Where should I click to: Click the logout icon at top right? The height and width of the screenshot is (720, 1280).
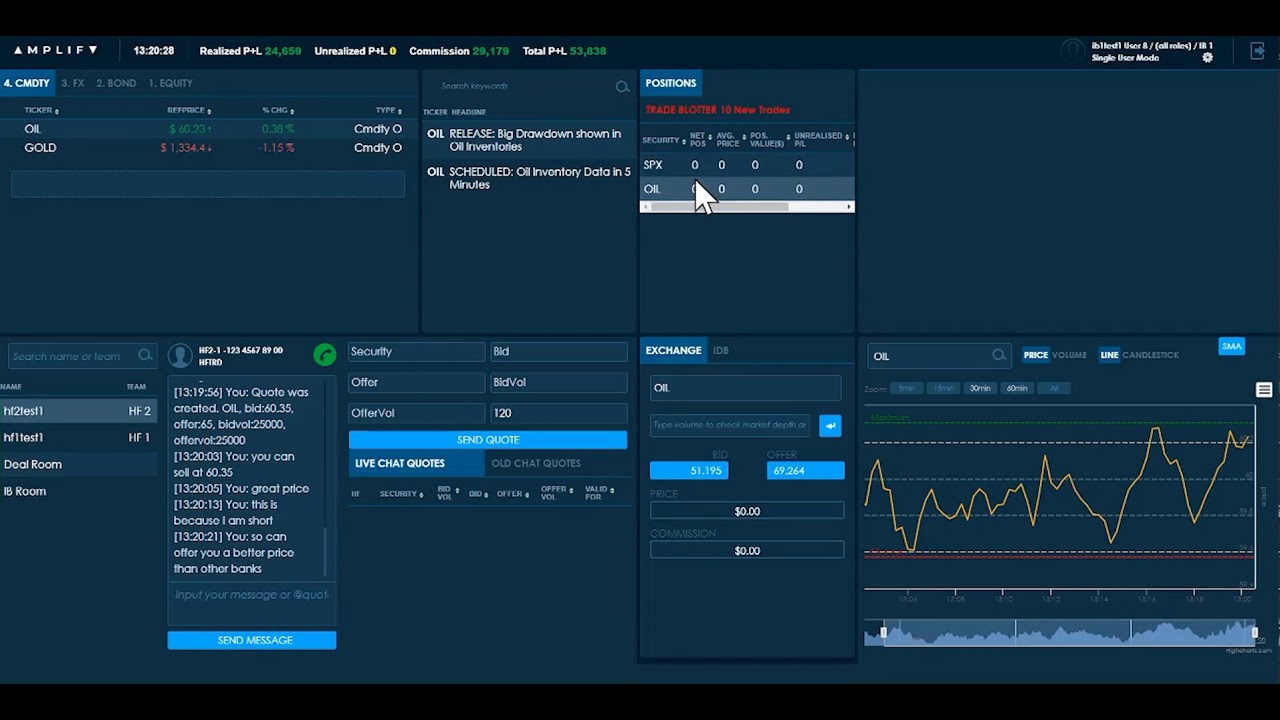click(1257, 51)
